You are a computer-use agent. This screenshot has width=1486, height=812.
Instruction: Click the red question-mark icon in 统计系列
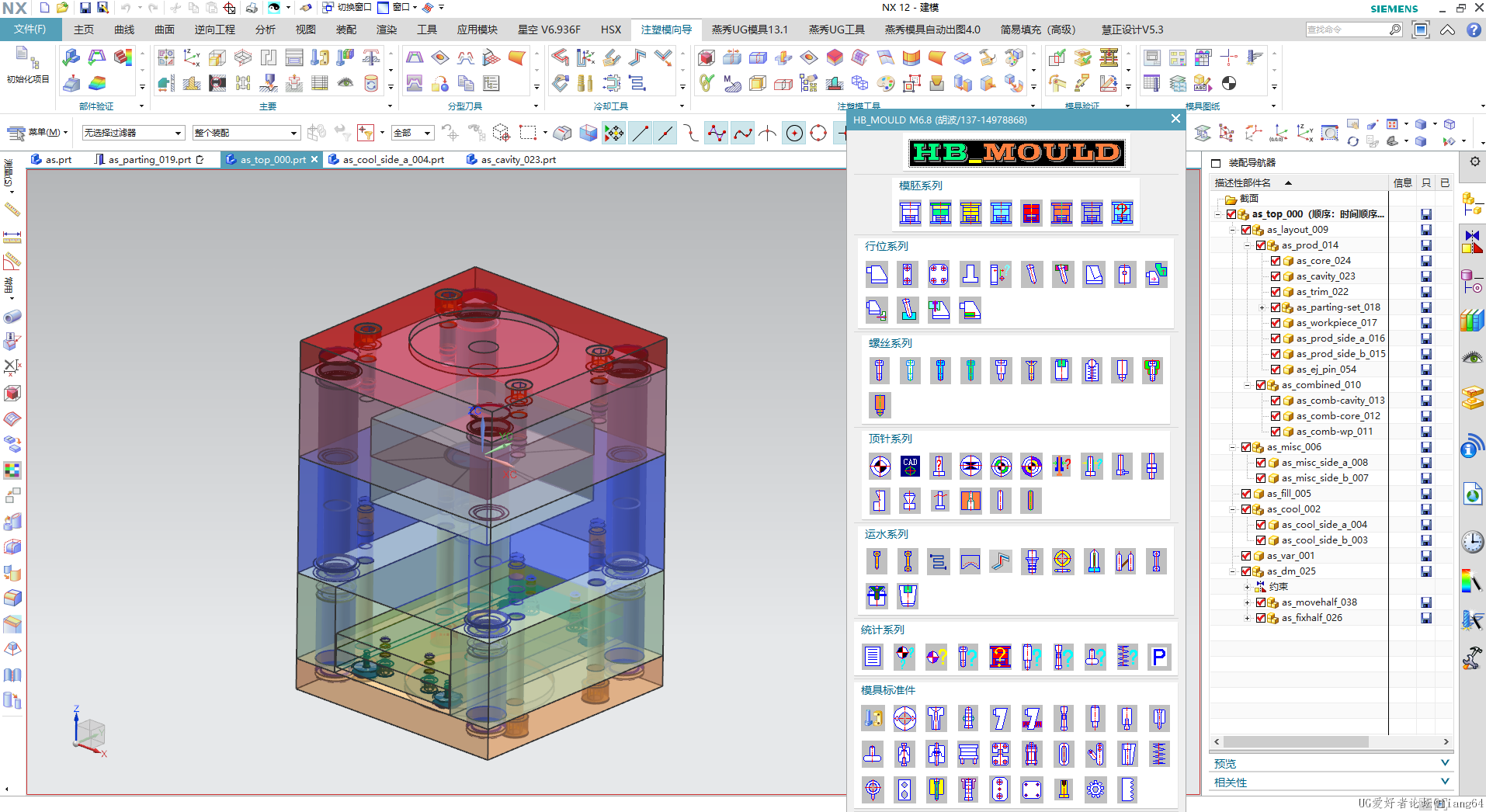click(x=1000, y=657)
